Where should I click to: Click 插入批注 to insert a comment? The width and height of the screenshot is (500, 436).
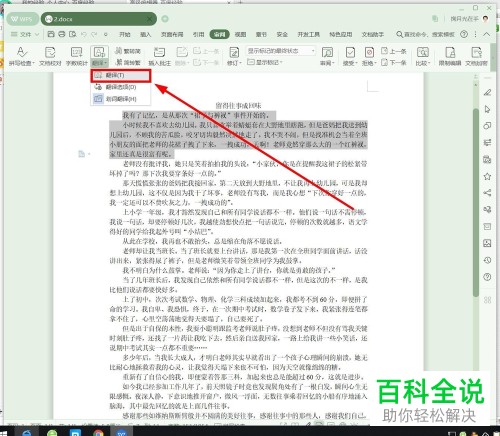[x=159, y=56]
